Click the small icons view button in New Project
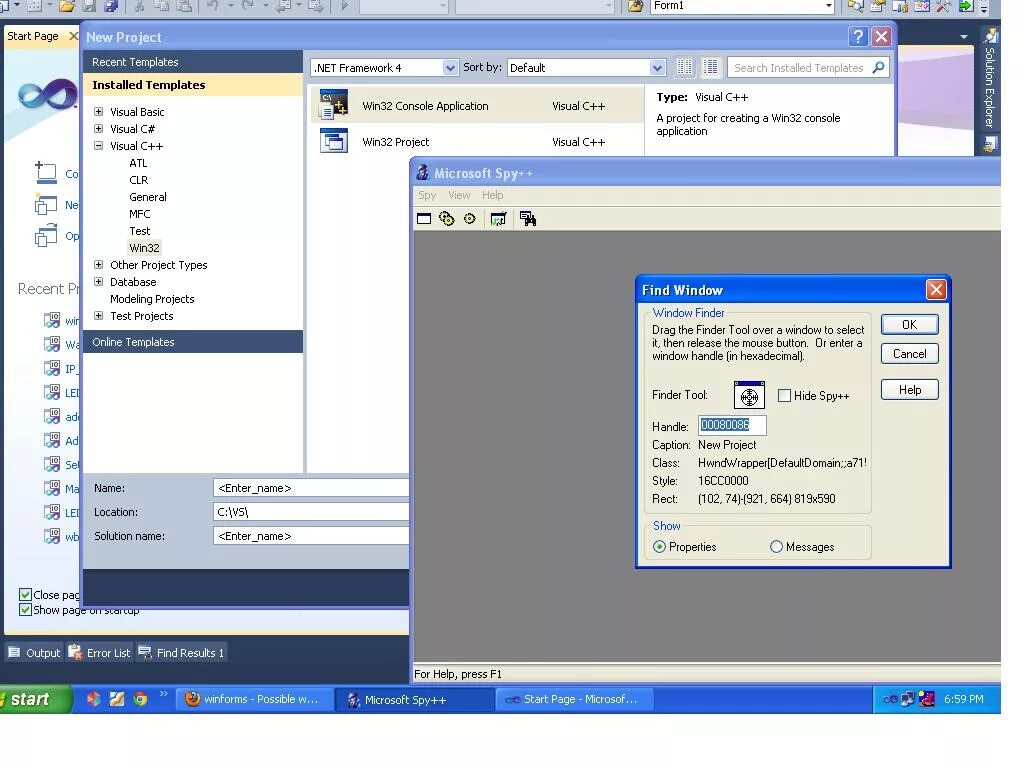Screen dimensions: 1024x768 click(684, 67)
